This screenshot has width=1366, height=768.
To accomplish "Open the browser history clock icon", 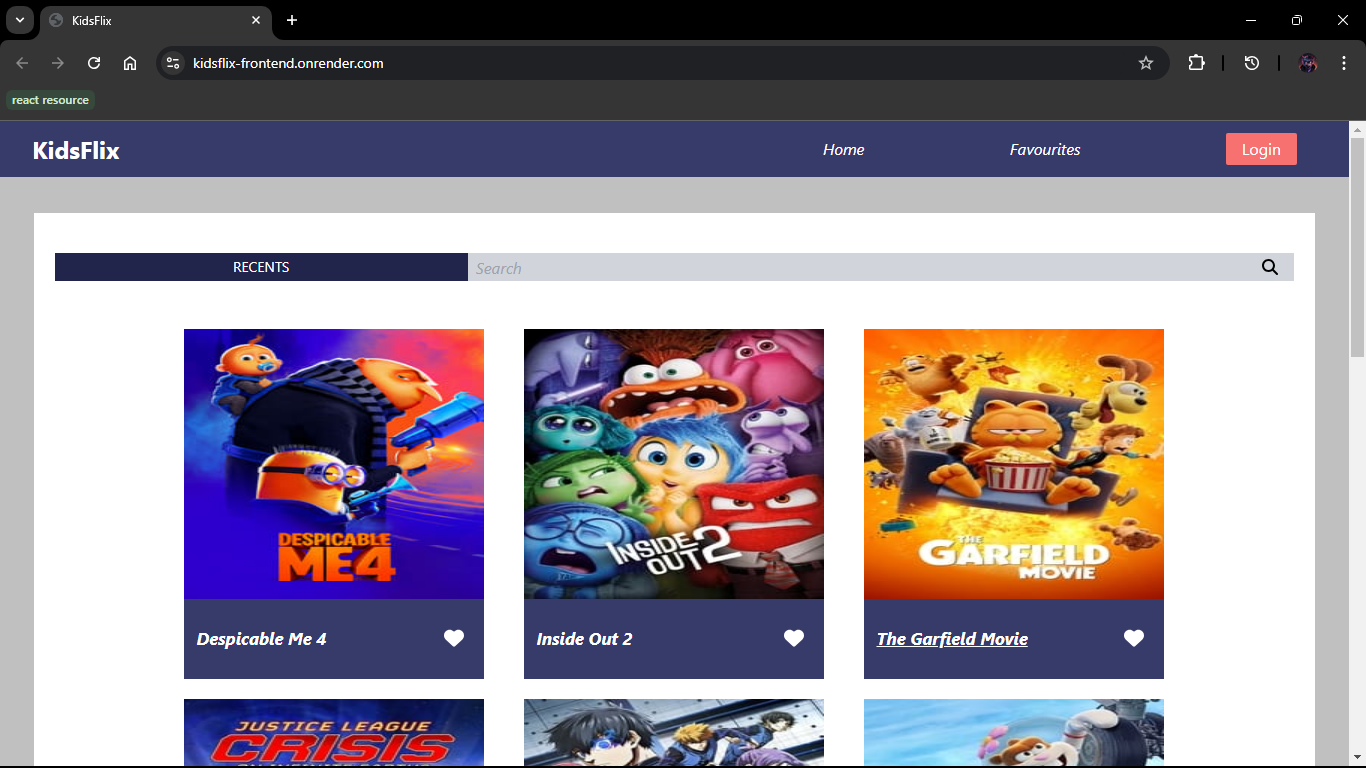I will click(x=1251, y=63).
